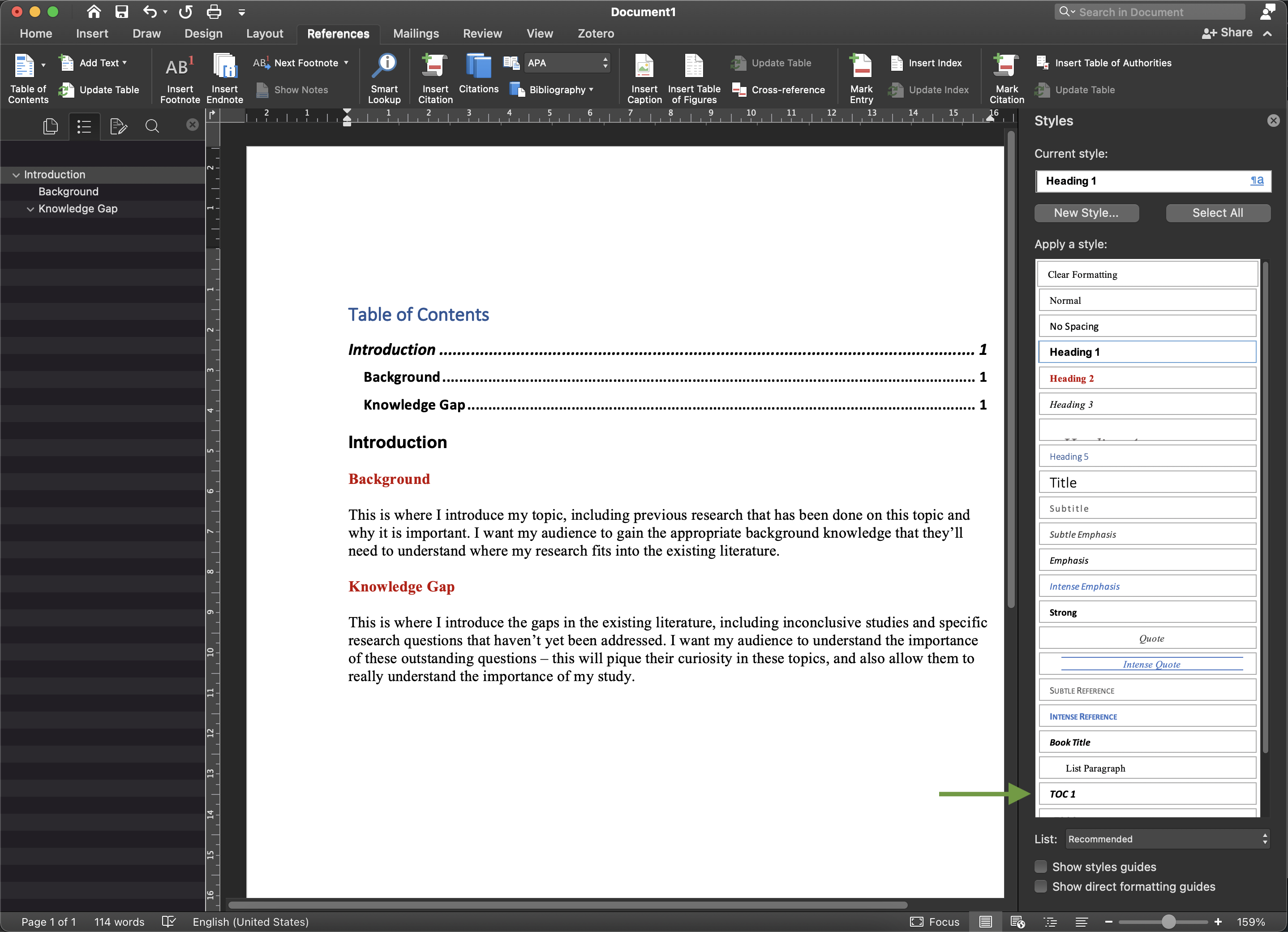Insert a Table of Figures
The width and height of the screenshot is (1288, 932).
(x=694, y=78)
